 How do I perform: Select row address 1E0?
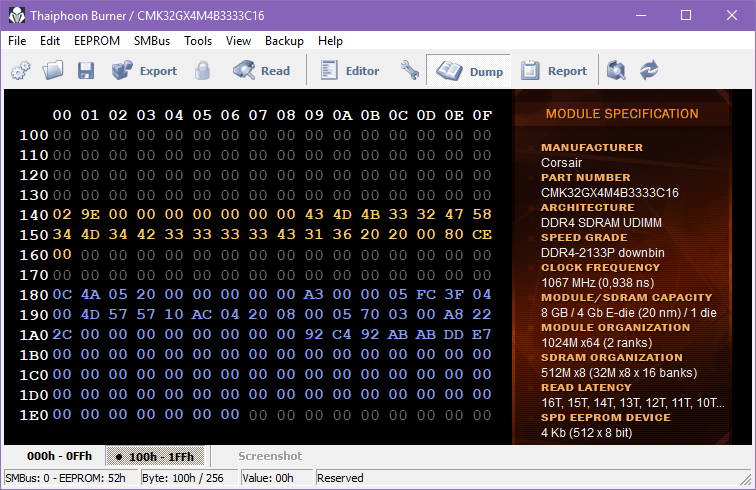point(34,415)
